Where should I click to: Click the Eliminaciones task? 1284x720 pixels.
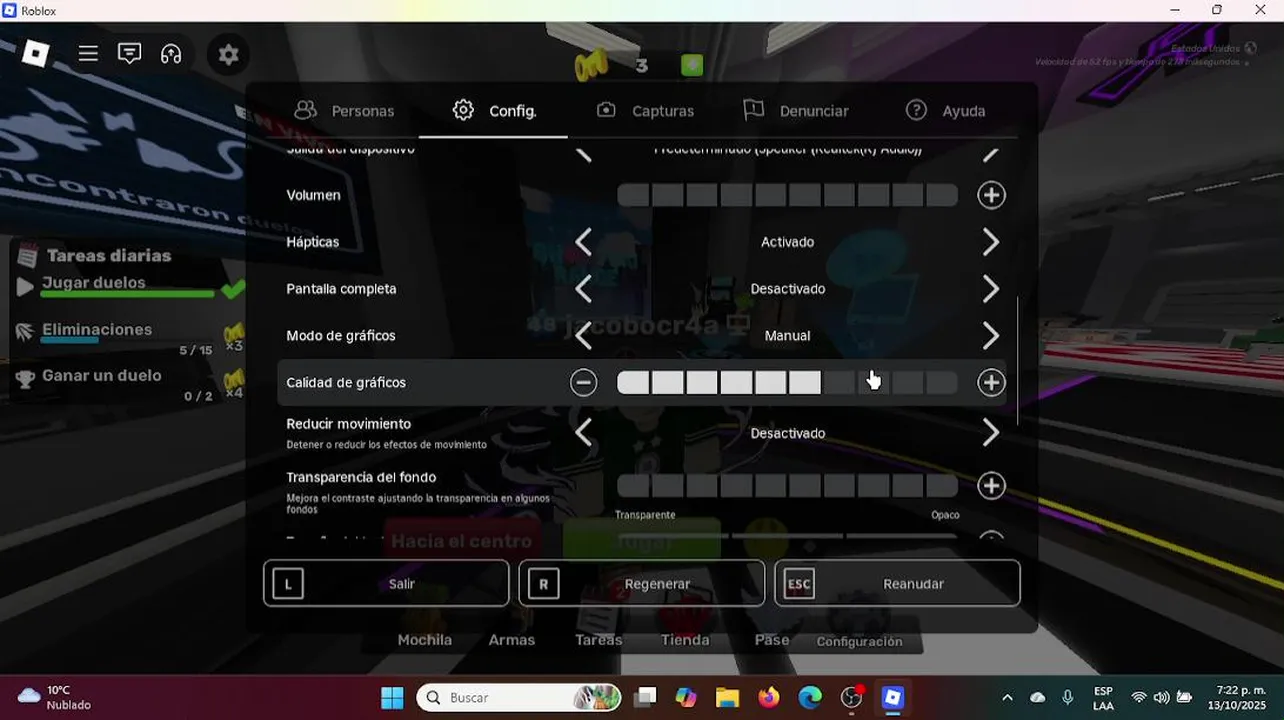pyautogui.click(x=97, y=330)
